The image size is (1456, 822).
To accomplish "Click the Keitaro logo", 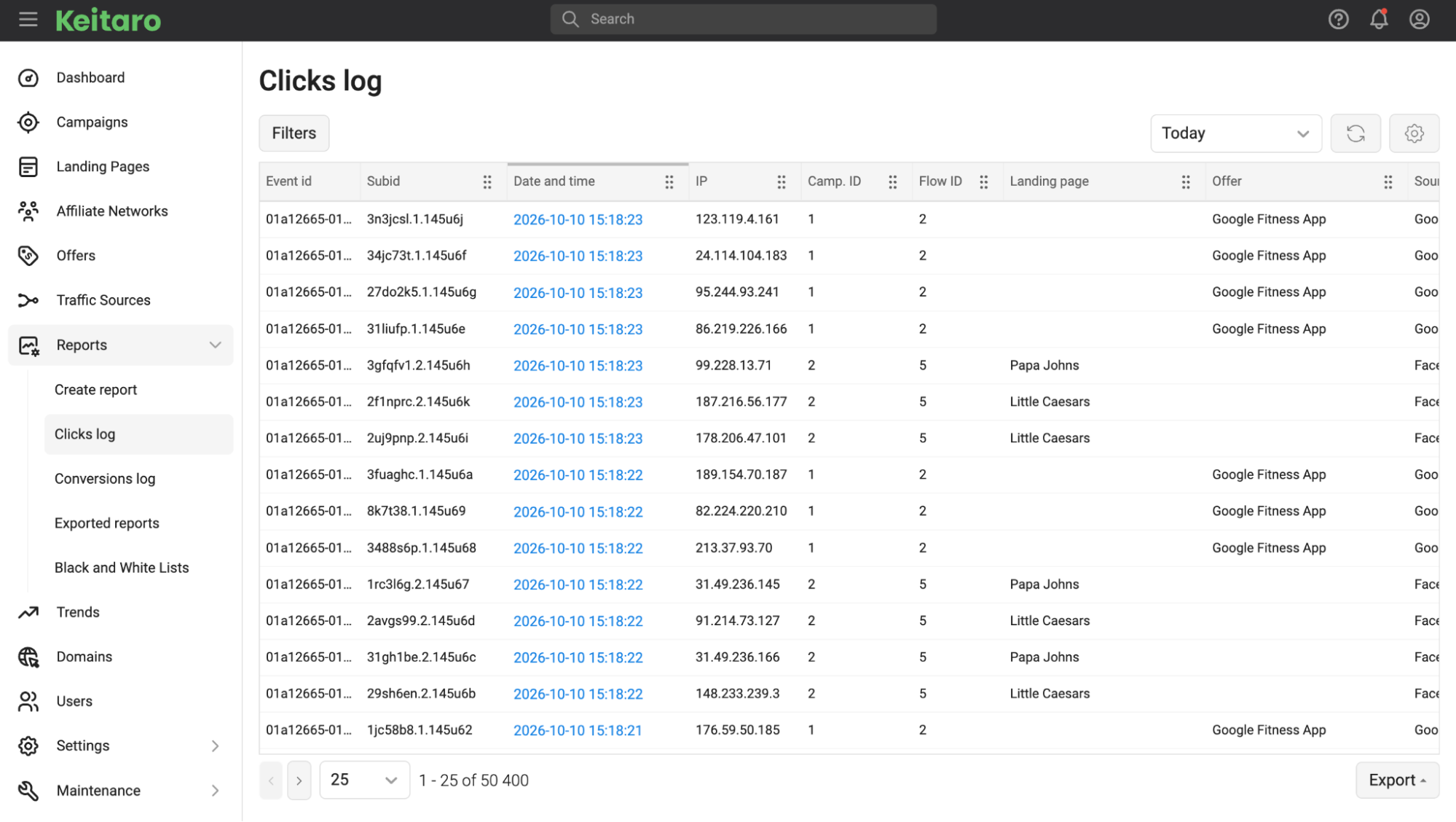I will [x=109, y=20].
